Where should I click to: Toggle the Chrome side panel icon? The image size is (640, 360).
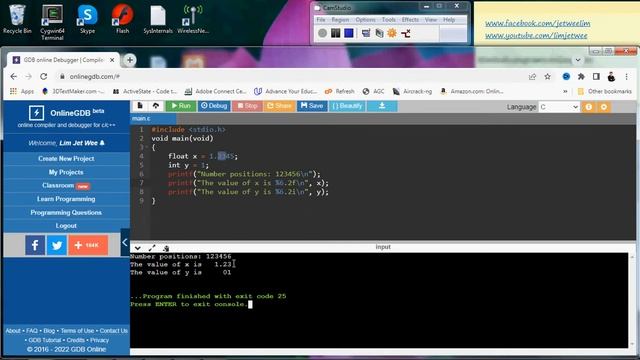pyautogui.click(x=596, y=77)
